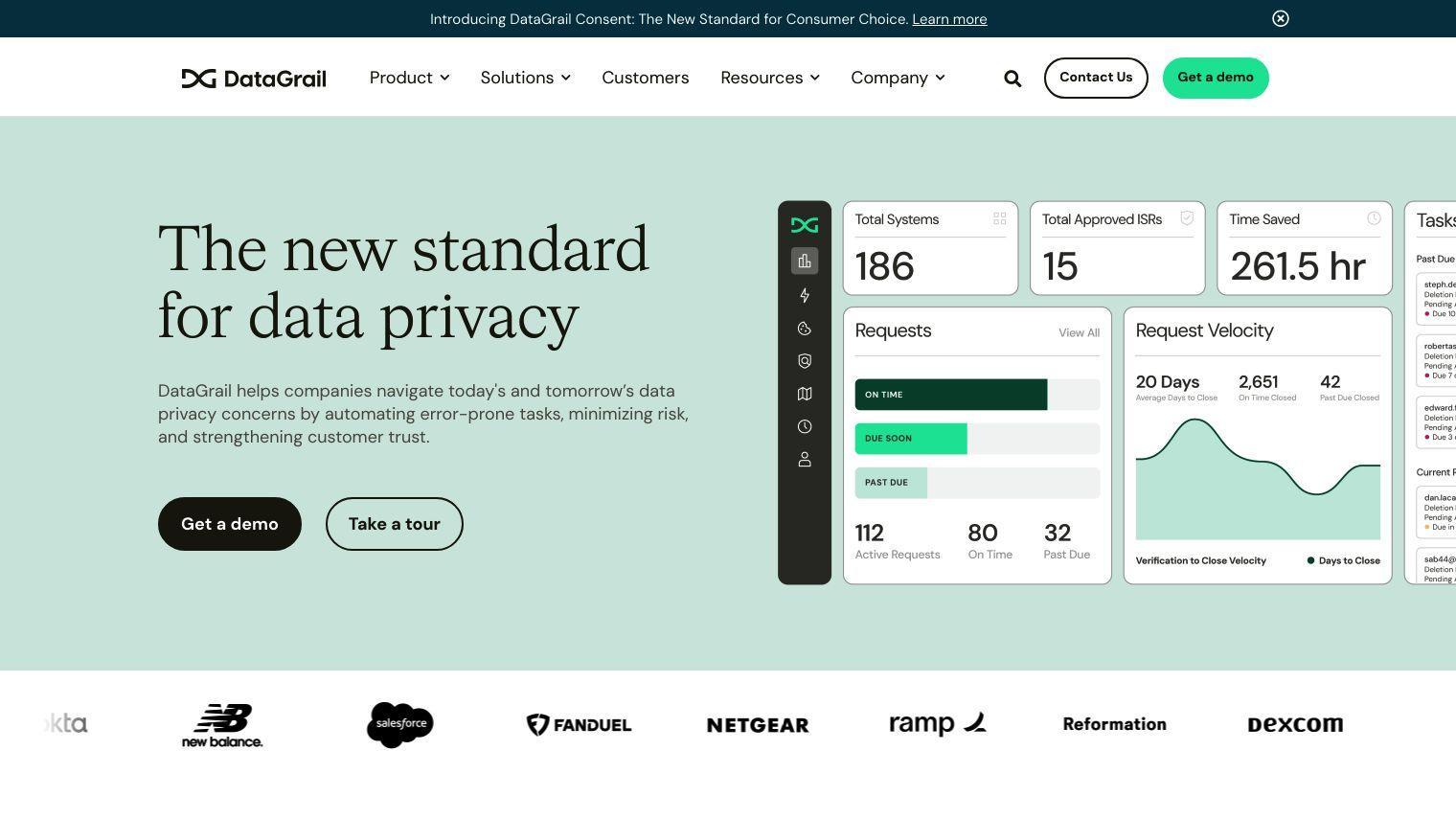Expand the Resources menu
Image resolution: width=1456 pixels, height=819 pixels.
tap(769, 78)
